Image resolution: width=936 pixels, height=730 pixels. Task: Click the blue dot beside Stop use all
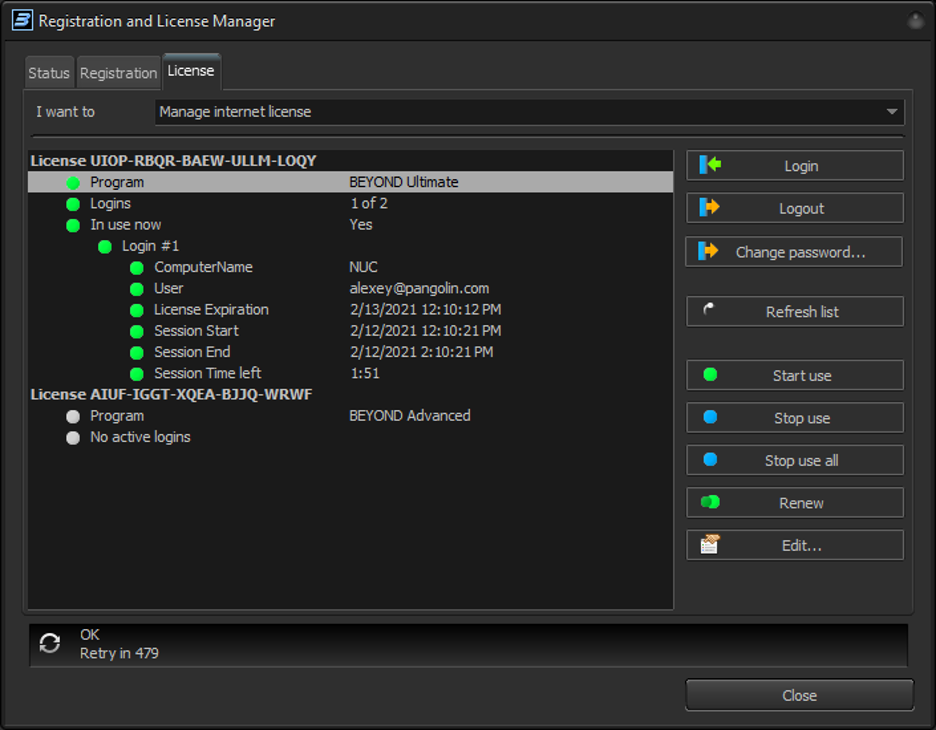(x=710, y=459)
